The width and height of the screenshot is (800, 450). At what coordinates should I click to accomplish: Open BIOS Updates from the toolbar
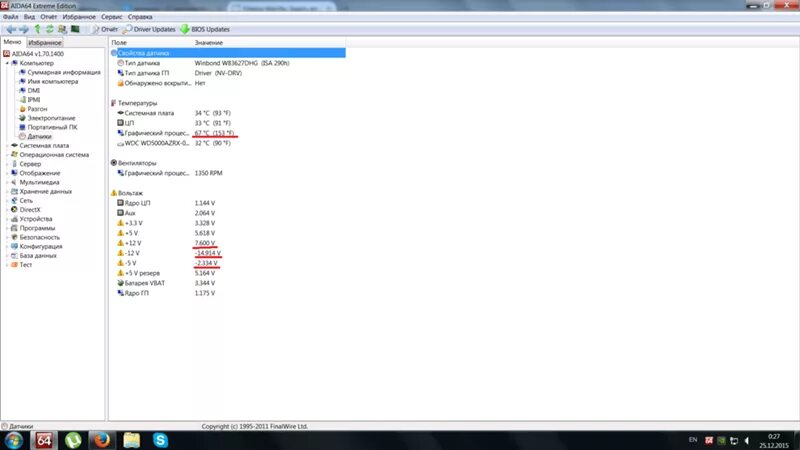click(x=205, y=30)
